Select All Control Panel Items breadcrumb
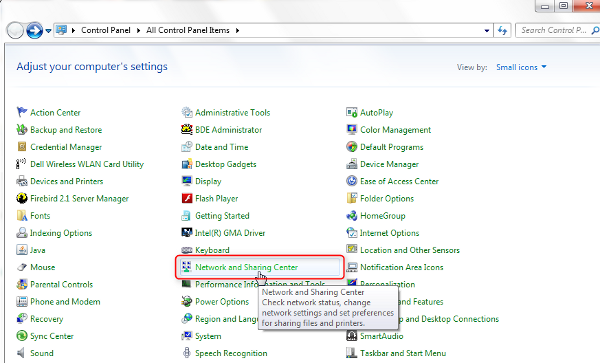Screen dimensions: 600x363 (188, 30)
